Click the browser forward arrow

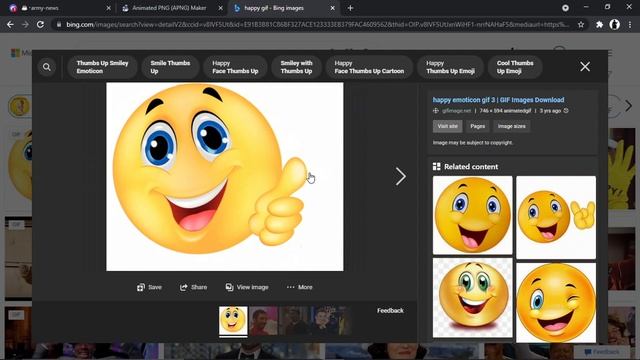tap(25, 24)
